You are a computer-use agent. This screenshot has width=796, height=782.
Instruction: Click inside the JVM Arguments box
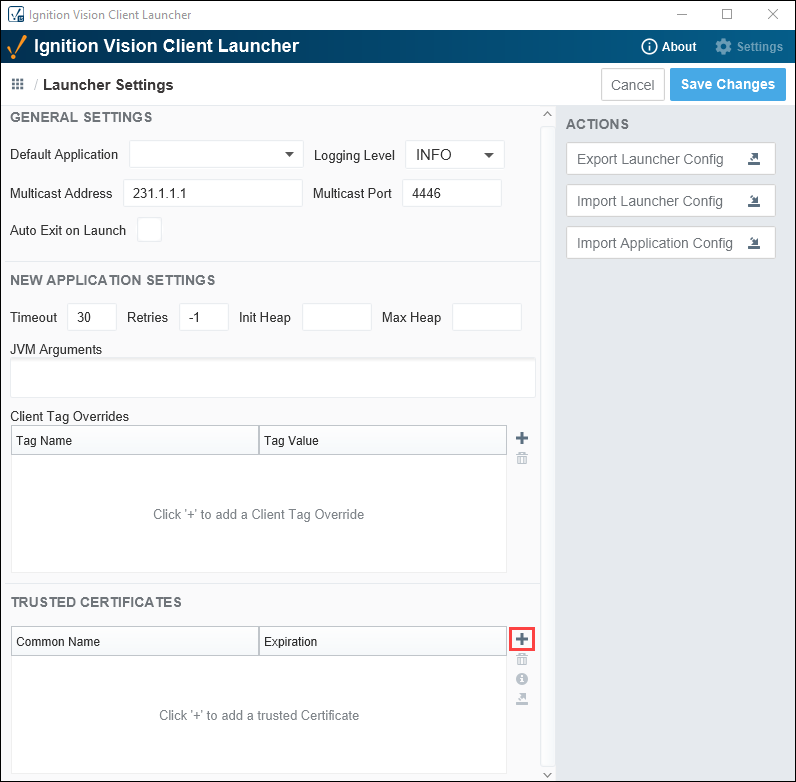[273, 378]
